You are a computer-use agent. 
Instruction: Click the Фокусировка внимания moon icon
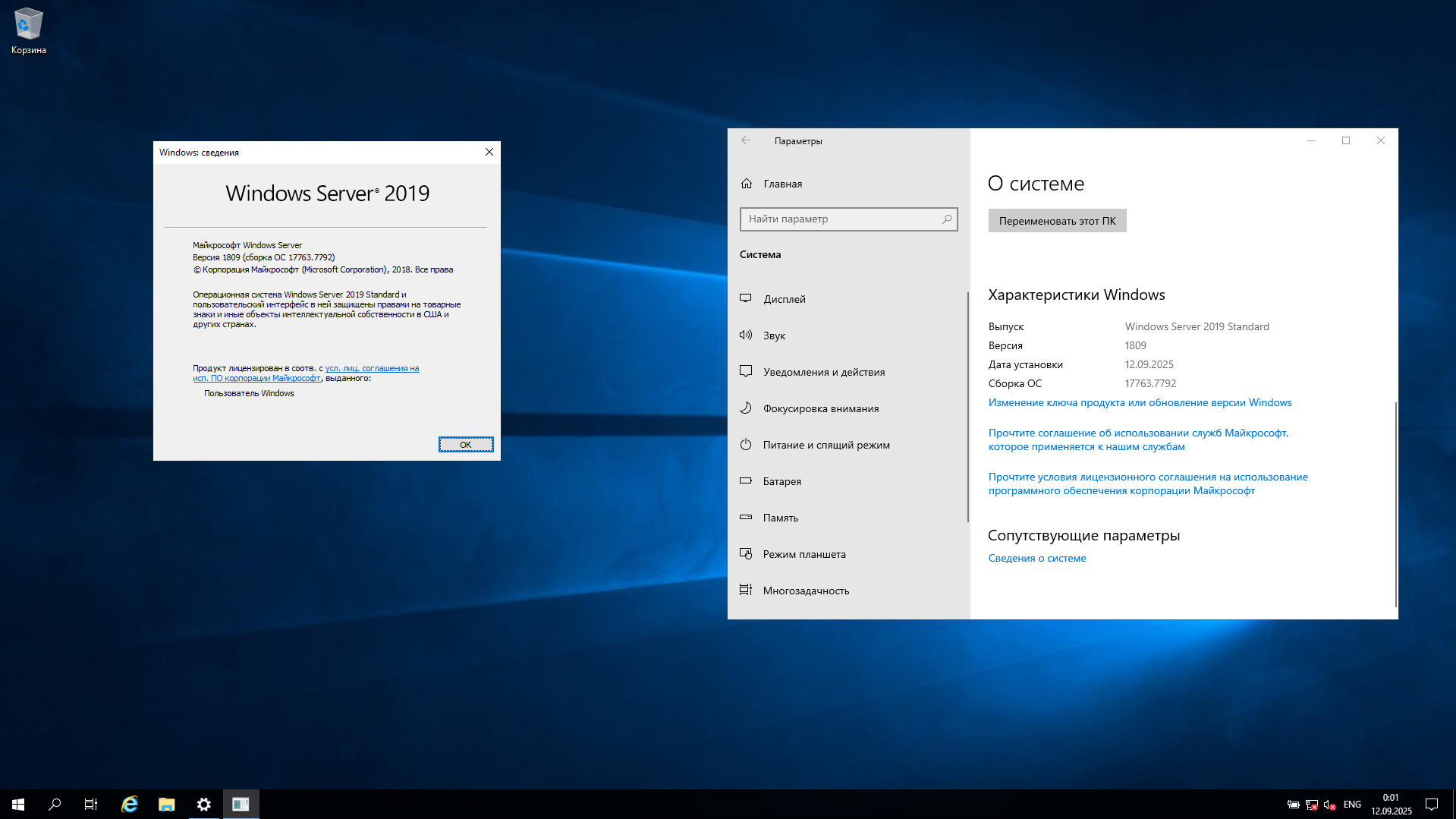click(746, 408)
